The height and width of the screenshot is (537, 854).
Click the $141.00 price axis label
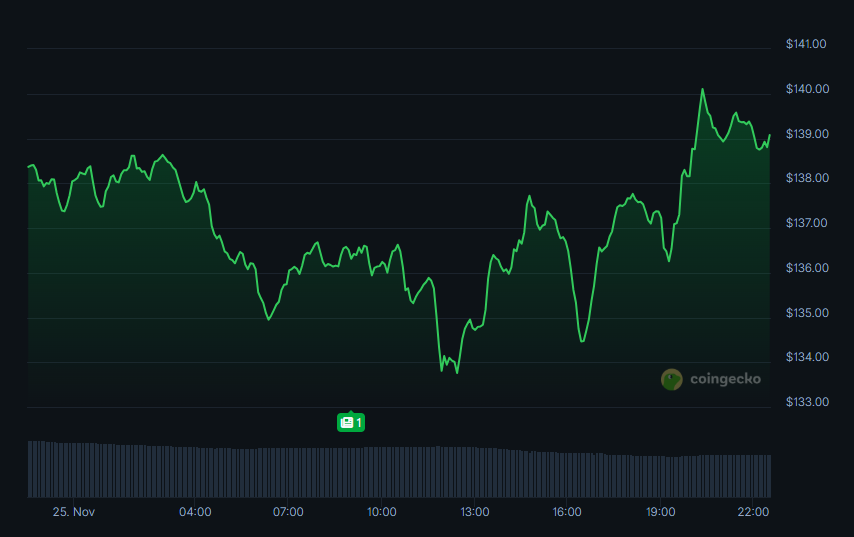806,44
